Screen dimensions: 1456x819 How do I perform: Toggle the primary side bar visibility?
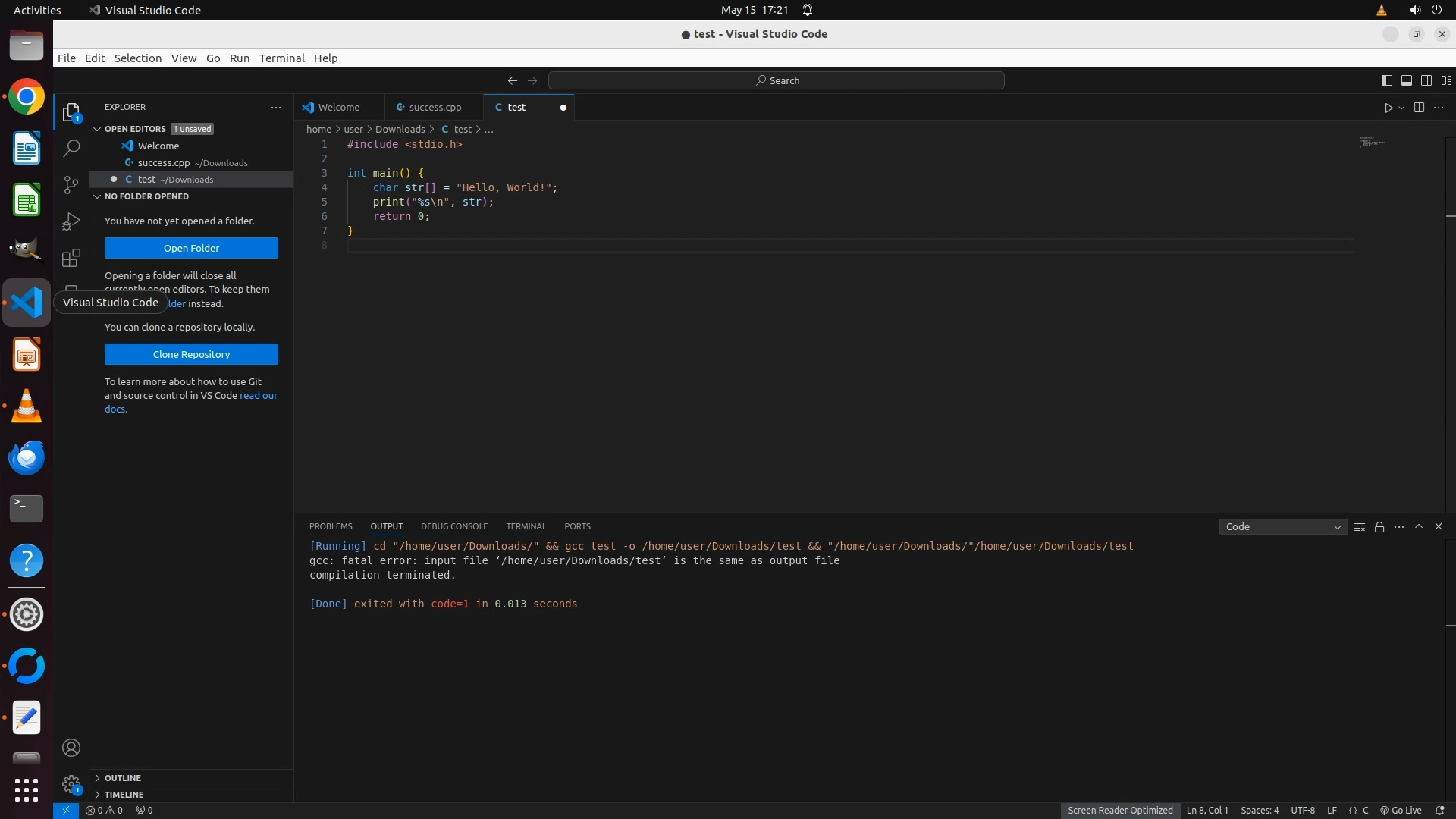pyautogui.click(x=1386, y=80)
